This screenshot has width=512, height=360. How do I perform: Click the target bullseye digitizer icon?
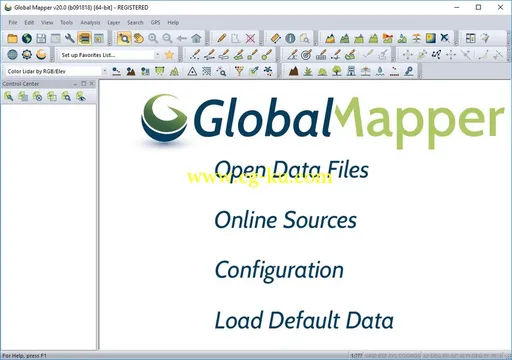306,55
